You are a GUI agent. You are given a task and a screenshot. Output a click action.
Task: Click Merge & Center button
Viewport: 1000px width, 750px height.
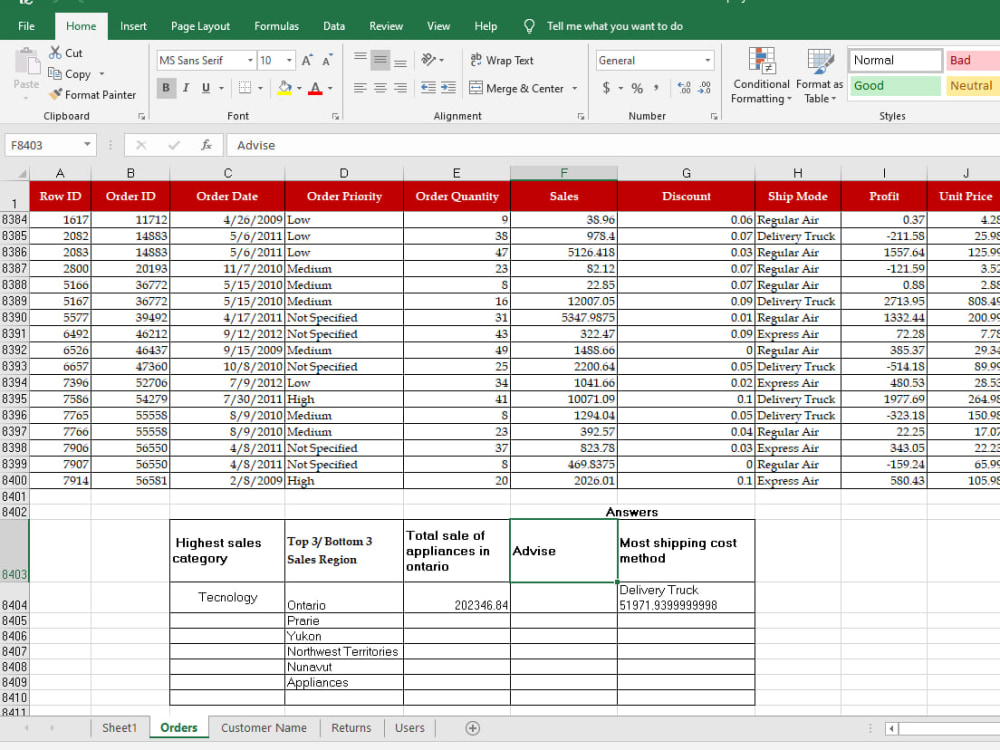click(517, 88)
